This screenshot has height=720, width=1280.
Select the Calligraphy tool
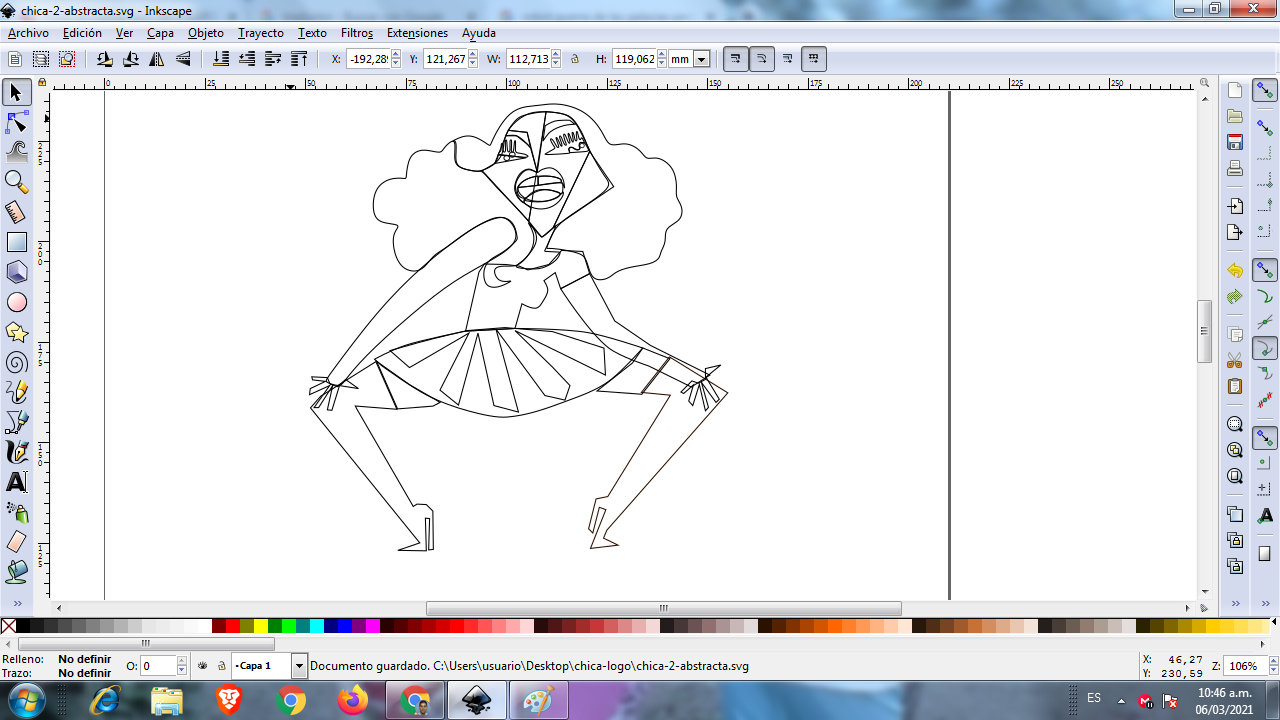[x=16, y=452]
